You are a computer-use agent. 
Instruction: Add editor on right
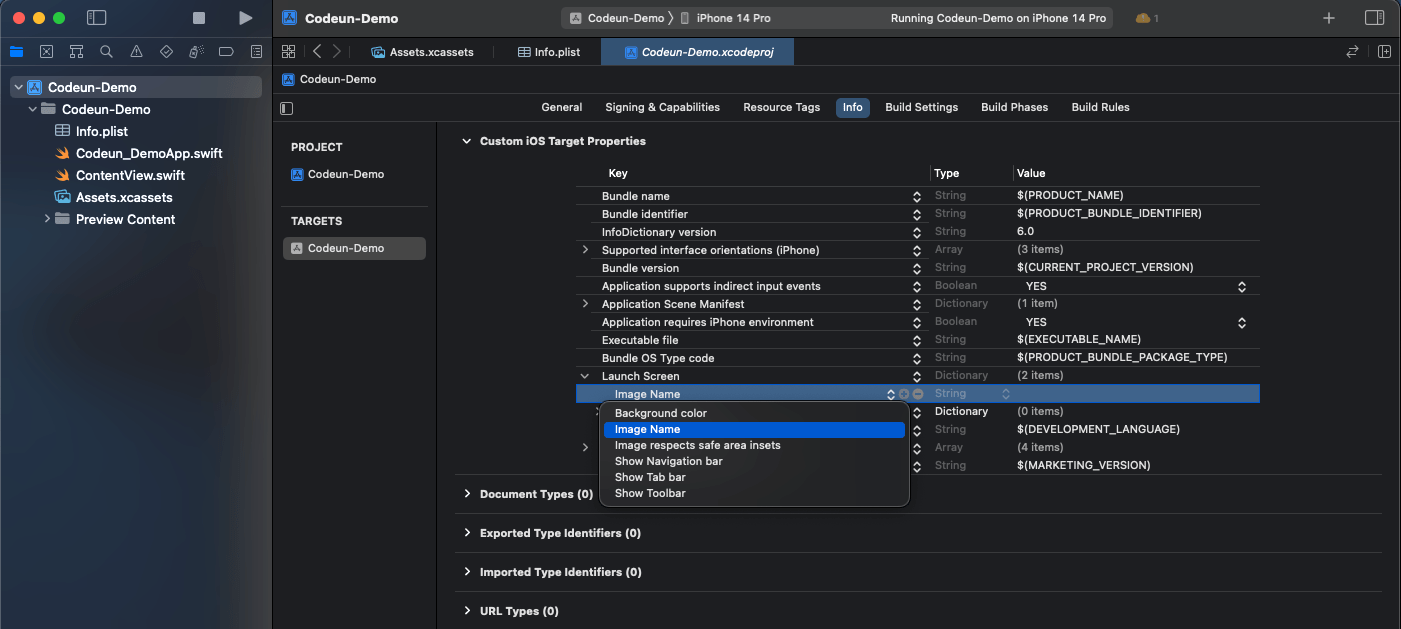[x=1385, y=51]
